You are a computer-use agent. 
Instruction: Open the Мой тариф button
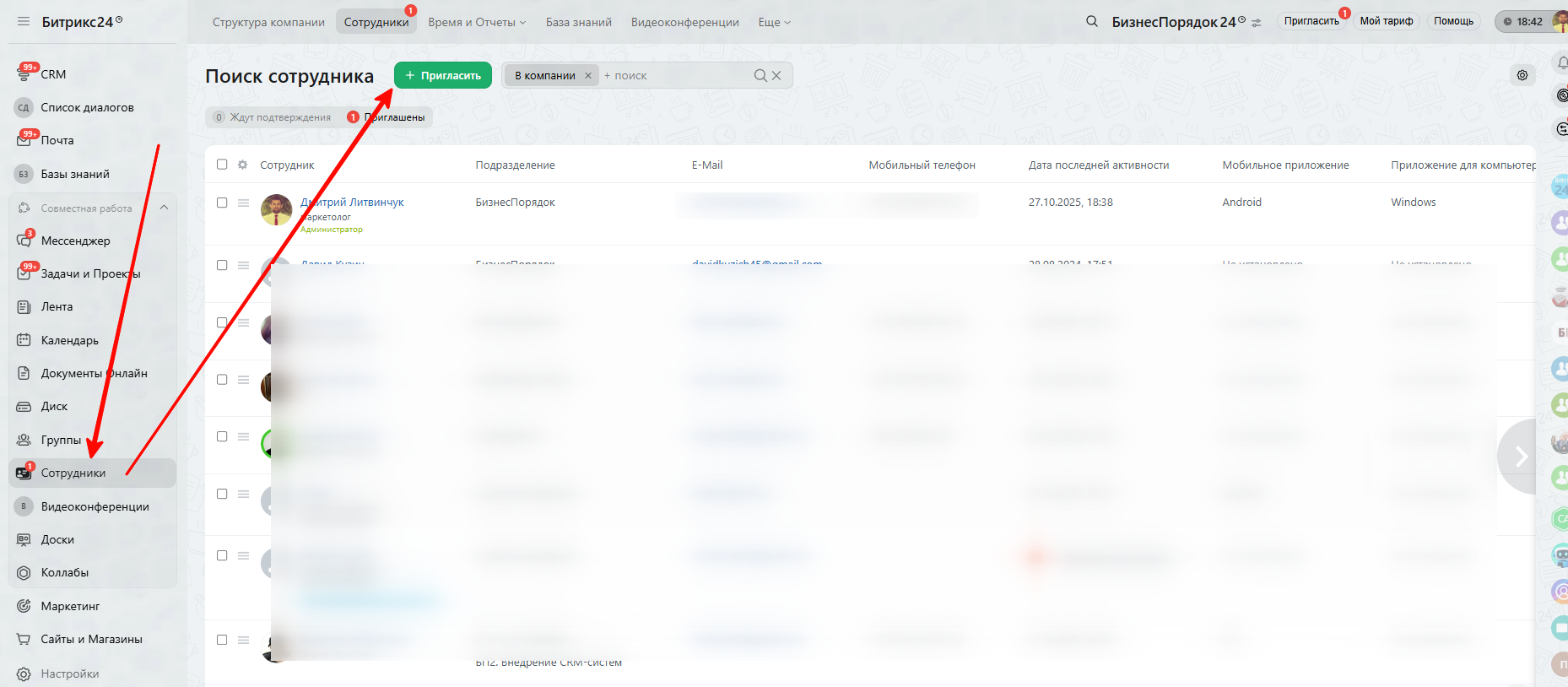coord(1386,21)
